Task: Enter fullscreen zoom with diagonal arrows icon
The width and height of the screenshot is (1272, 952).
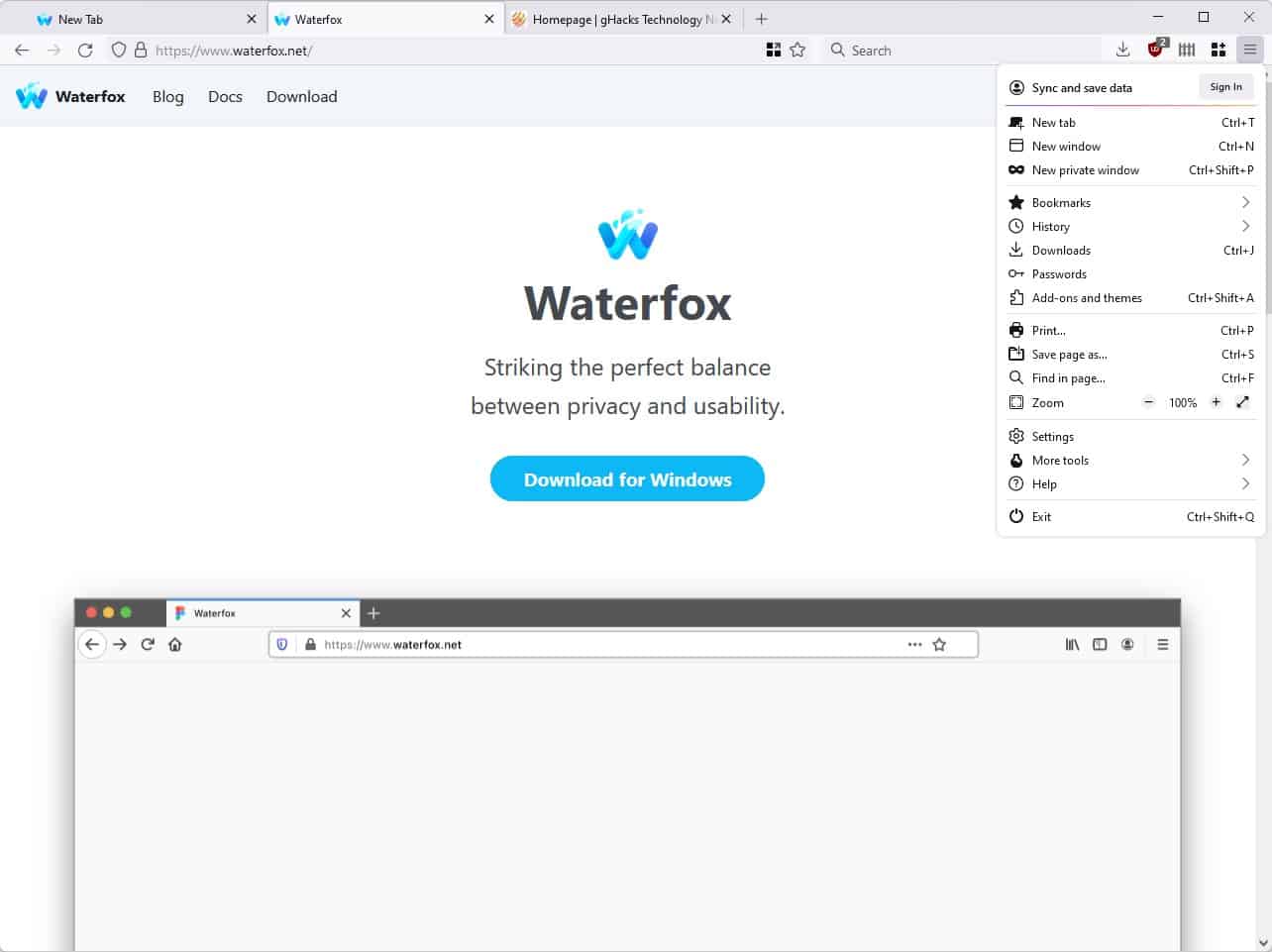Action: pos(1243,402)
